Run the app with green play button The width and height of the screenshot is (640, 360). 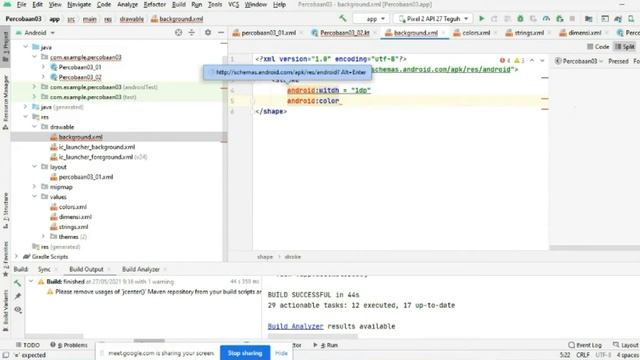pos(482,19)
